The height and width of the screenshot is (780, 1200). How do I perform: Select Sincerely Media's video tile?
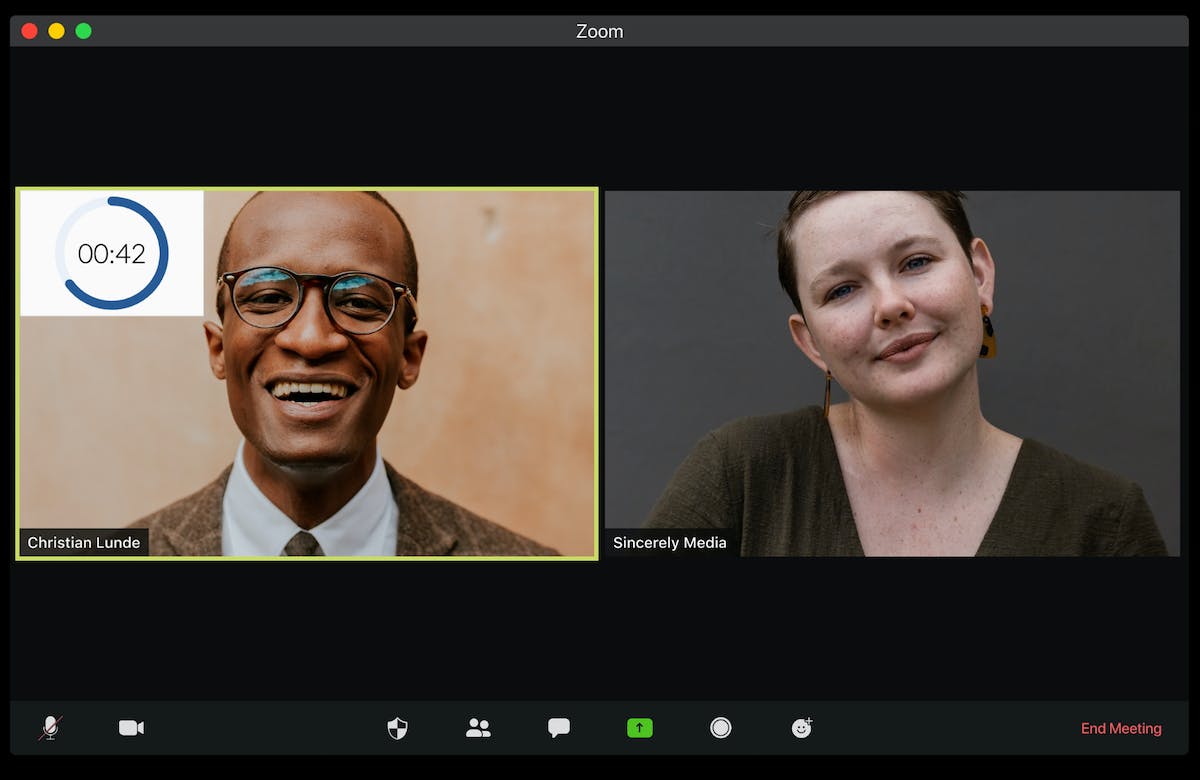[x=892, y=373]
